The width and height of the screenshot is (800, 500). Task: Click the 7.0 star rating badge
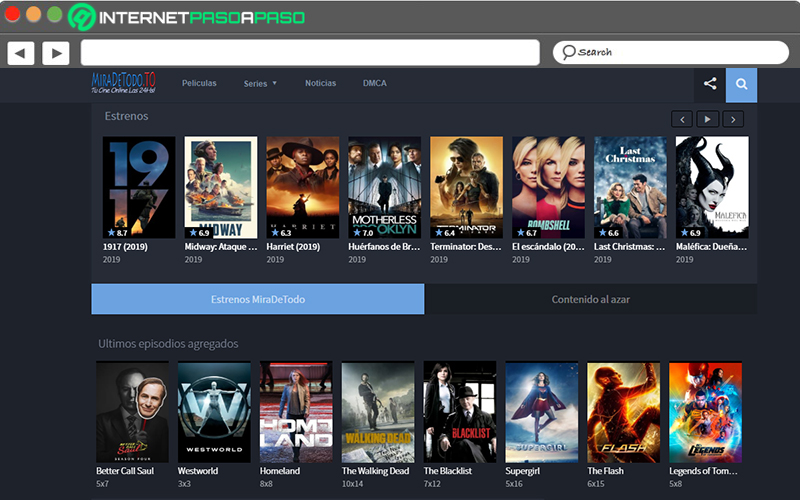click(363, 233)
